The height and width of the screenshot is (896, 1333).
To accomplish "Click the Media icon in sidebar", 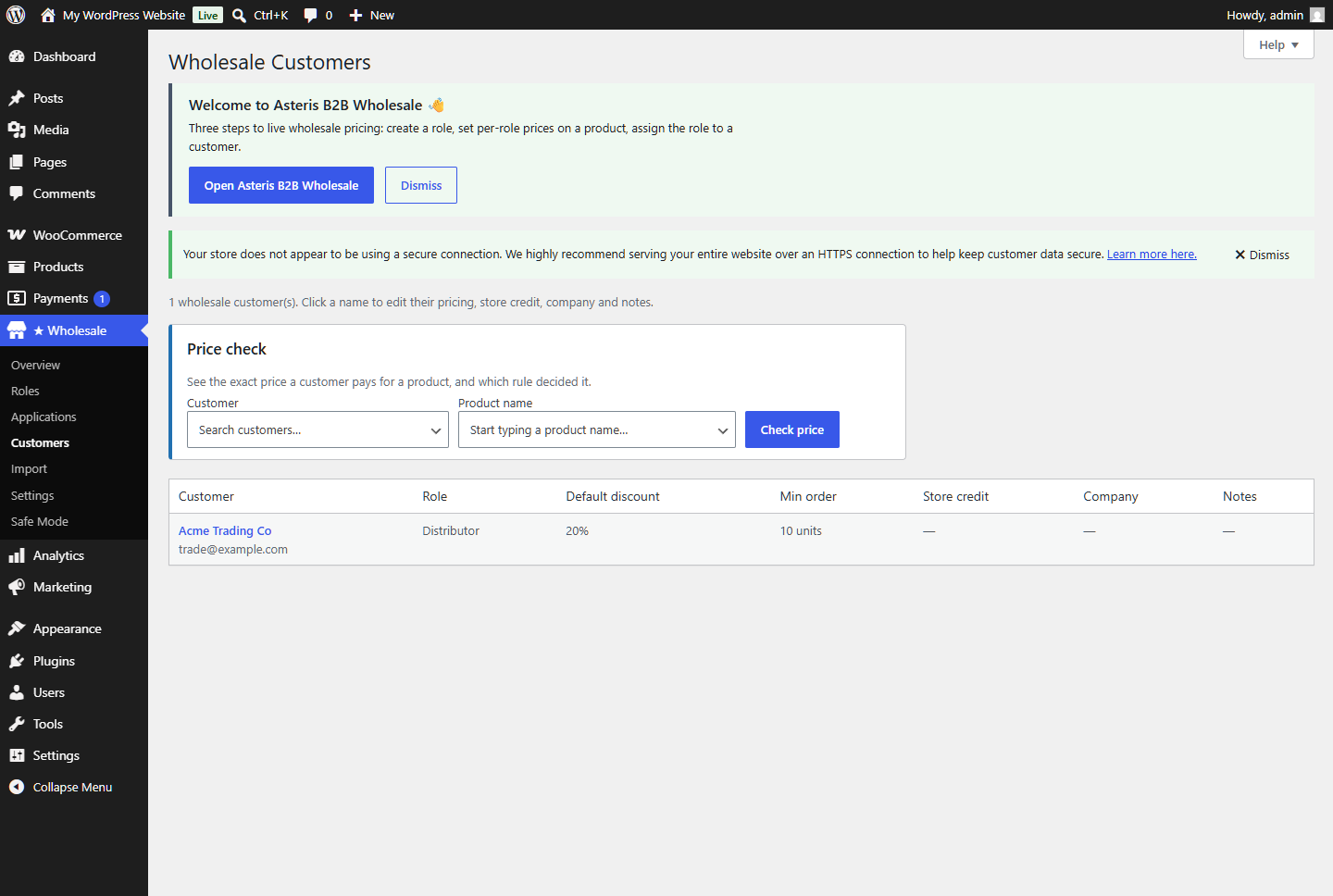I will click(17, 130).
